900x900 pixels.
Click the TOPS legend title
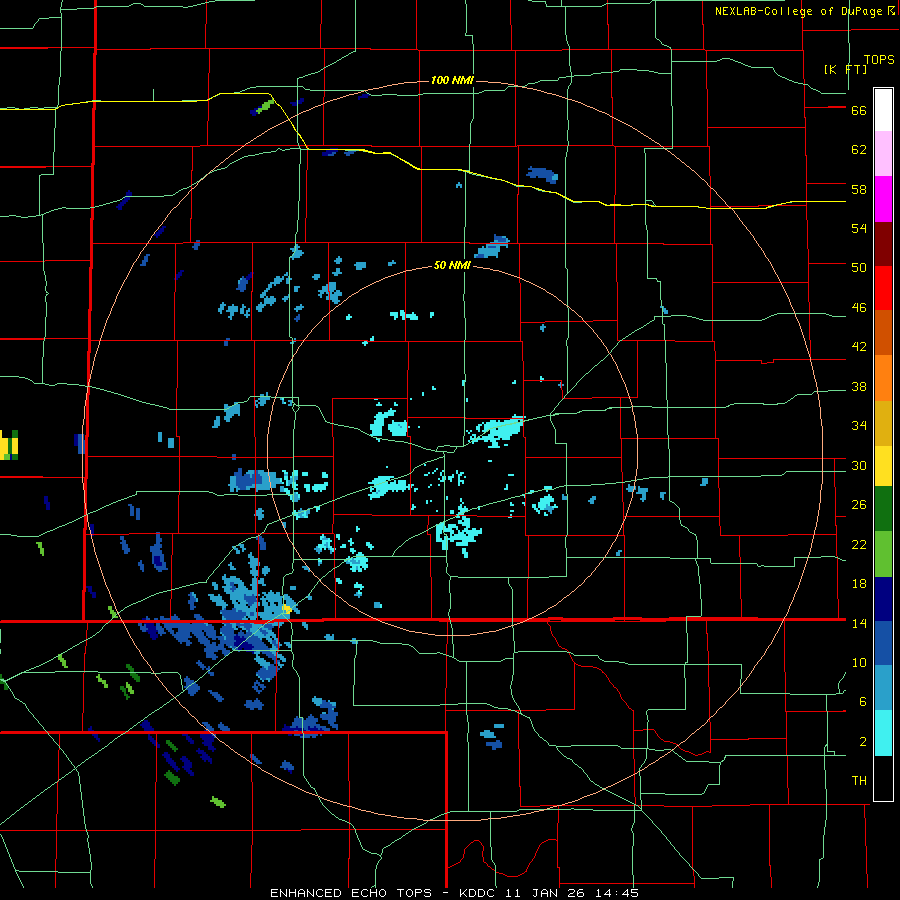(879, 60)
